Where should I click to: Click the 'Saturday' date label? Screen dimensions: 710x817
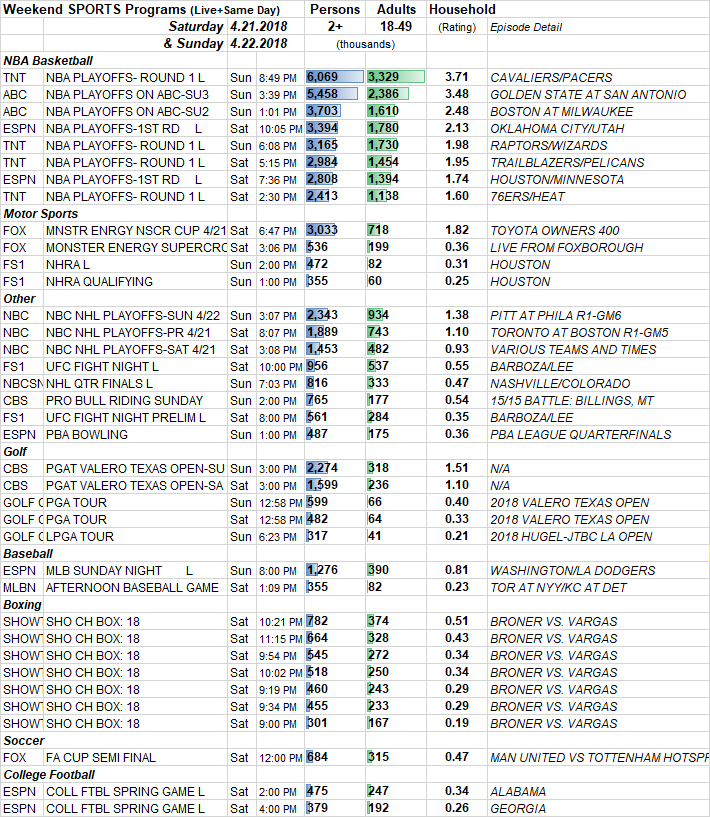coord(196,27)
